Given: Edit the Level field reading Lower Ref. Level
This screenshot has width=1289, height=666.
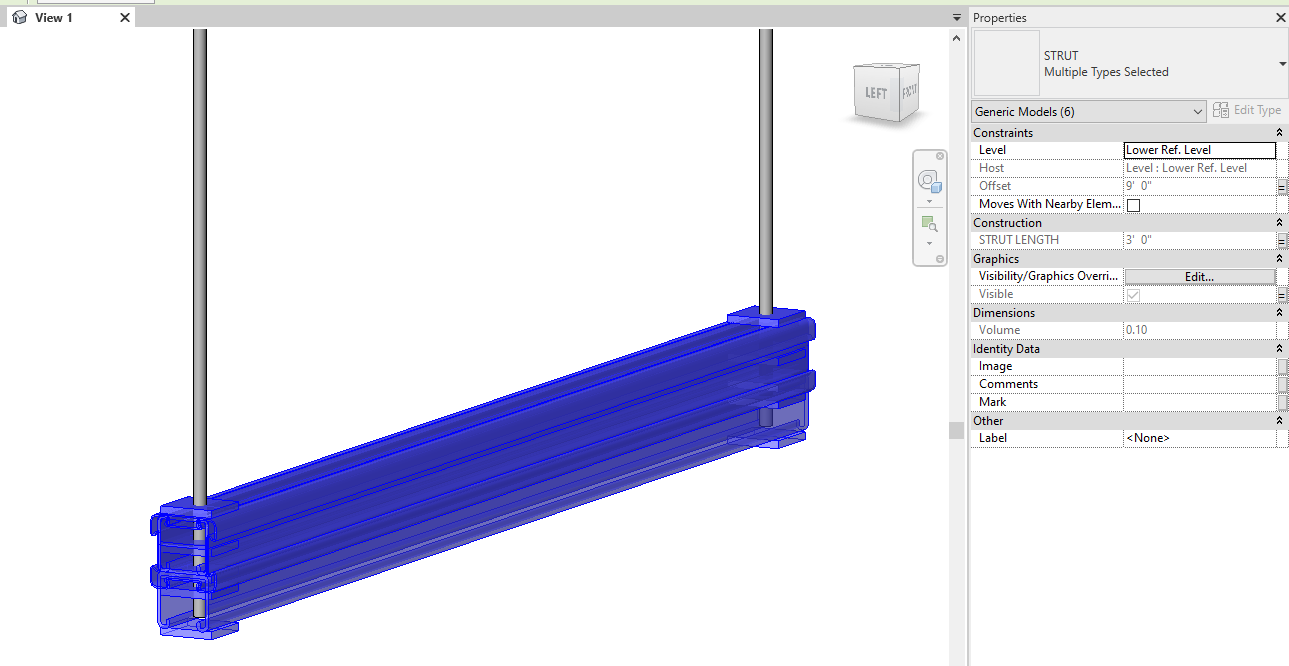Looking at the screenshot, I should tap(1199, 149).
